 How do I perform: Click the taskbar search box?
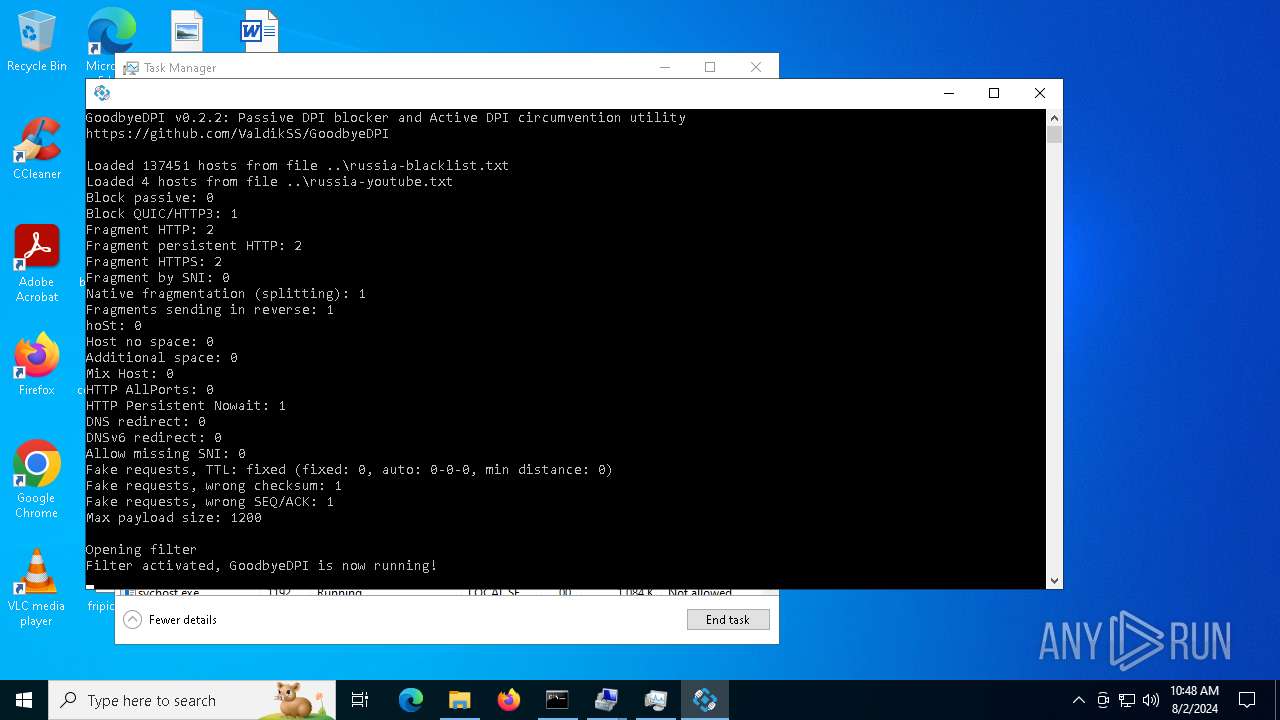pos(192,700)
